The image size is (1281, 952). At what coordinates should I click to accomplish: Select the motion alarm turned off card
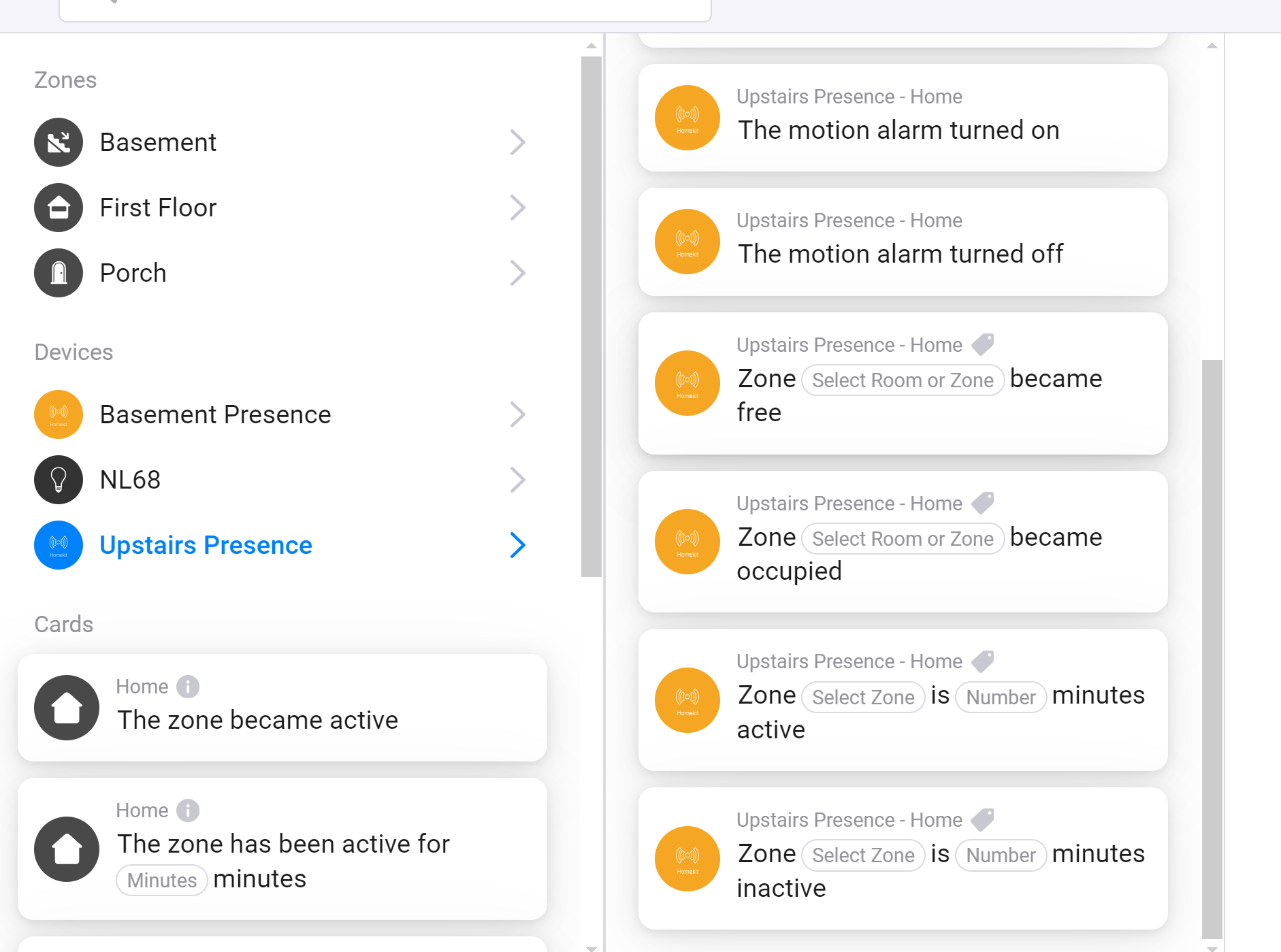[903, 242]
